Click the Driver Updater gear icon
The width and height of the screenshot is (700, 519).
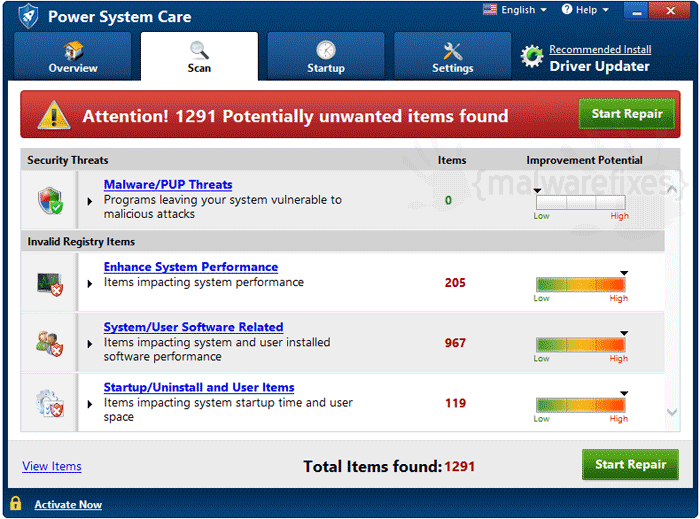(532, 57)
